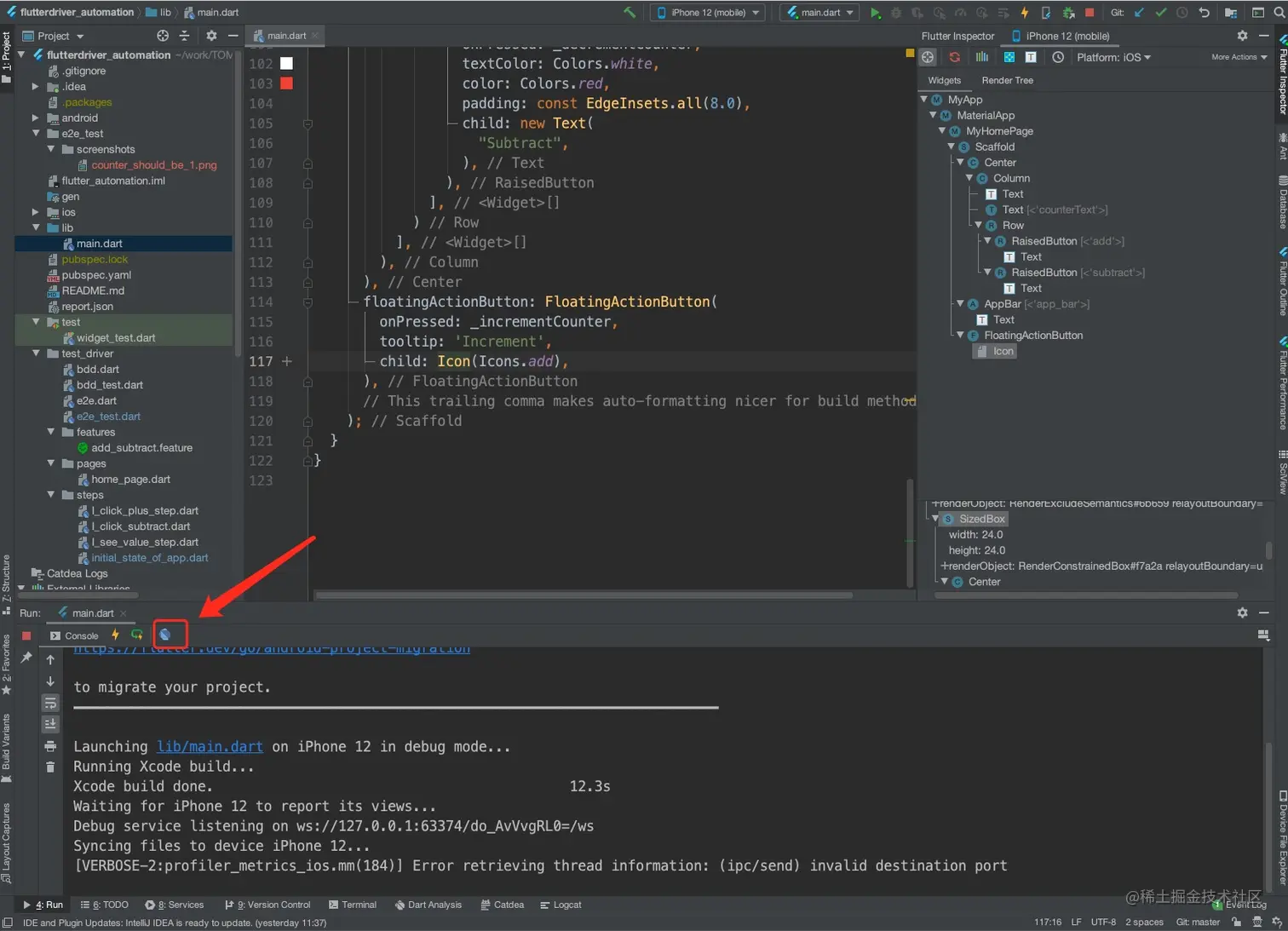Click the console Down arrow icon

[x=50, y=681]
